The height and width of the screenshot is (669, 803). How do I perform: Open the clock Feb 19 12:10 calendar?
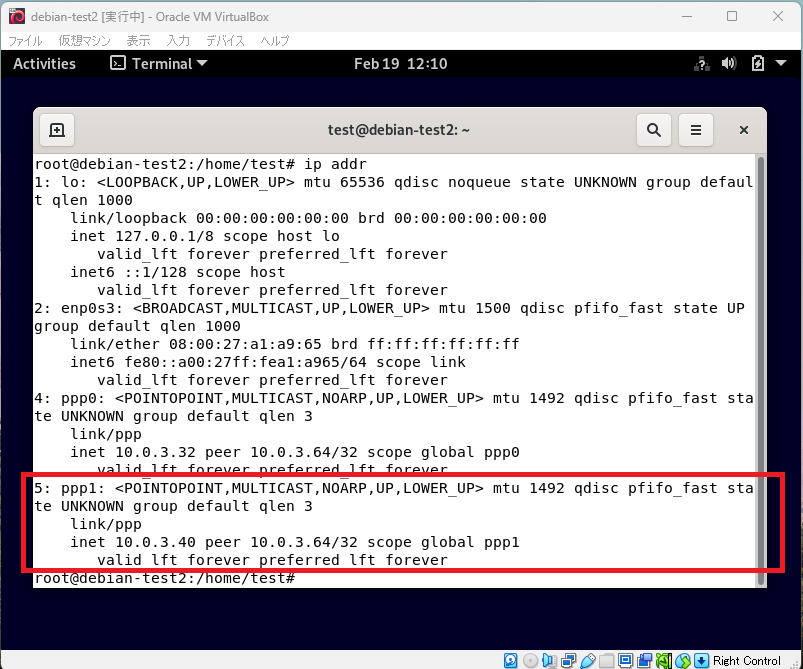click(x=400, y=64)
